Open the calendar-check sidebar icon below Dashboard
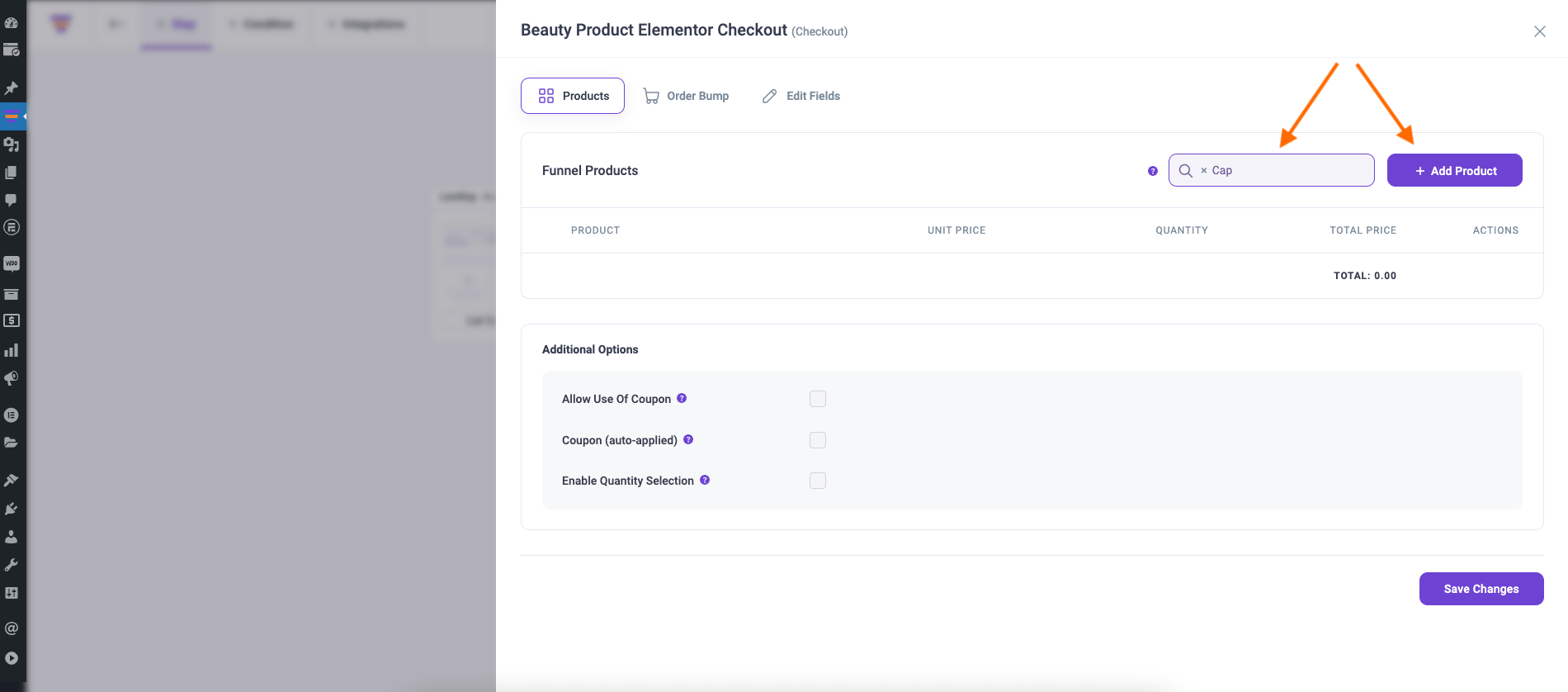Viewport: 1568px width, 692px height. click(x=12, y=50)
